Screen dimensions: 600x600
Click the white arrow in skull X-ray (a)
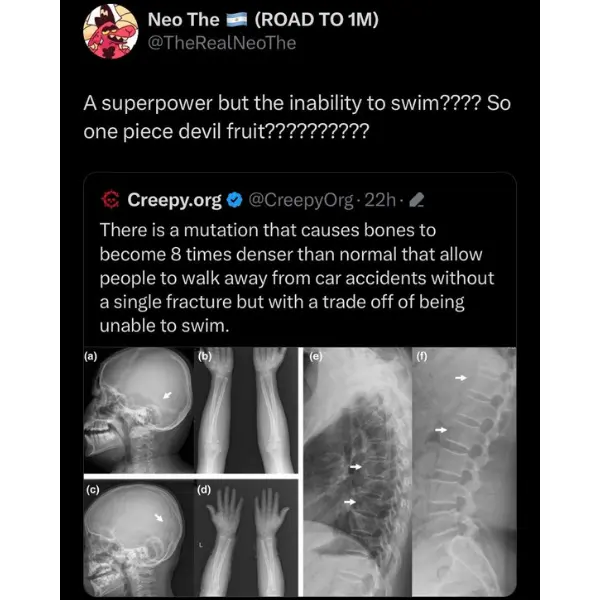(168, 396)
